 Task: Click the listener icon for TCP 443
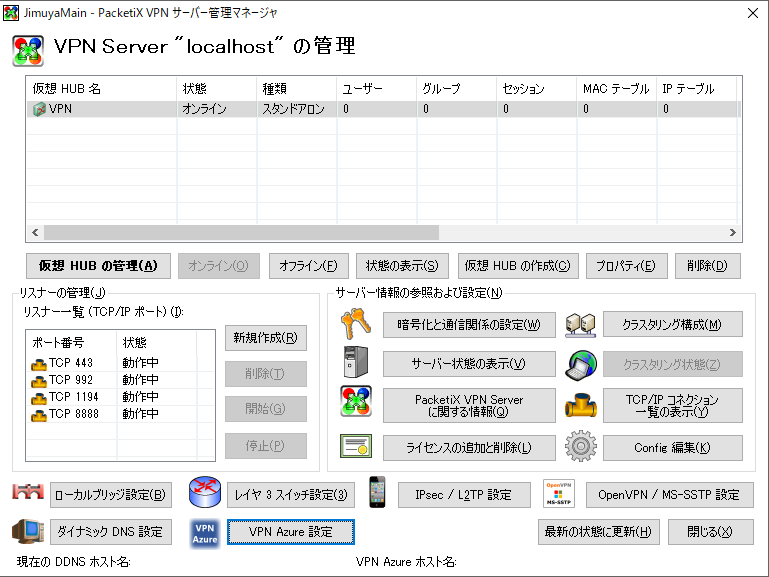[x=39, y=364]
